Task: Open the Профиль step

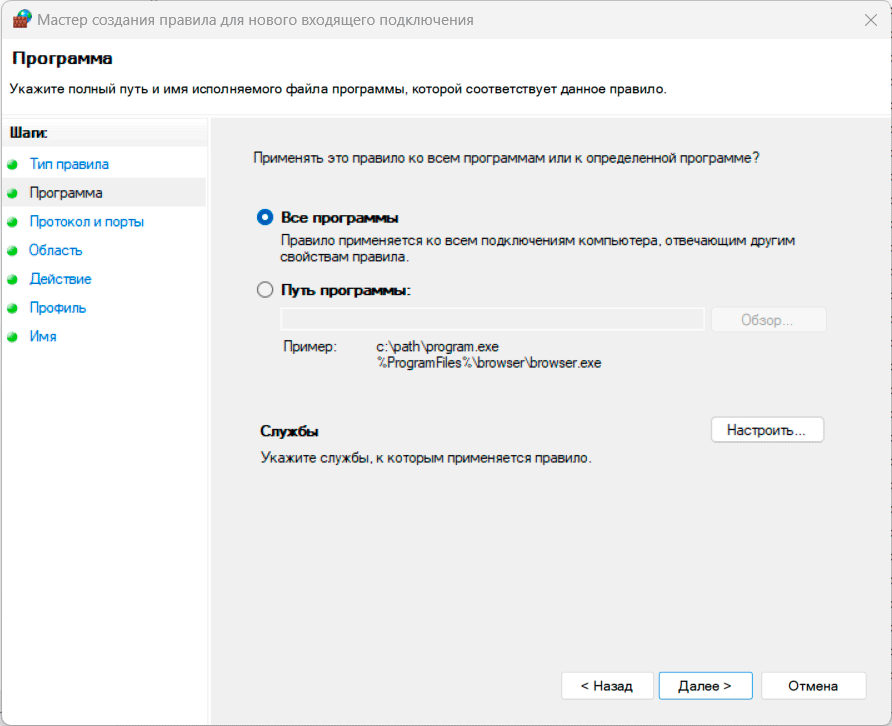Action: coord(58,308)
